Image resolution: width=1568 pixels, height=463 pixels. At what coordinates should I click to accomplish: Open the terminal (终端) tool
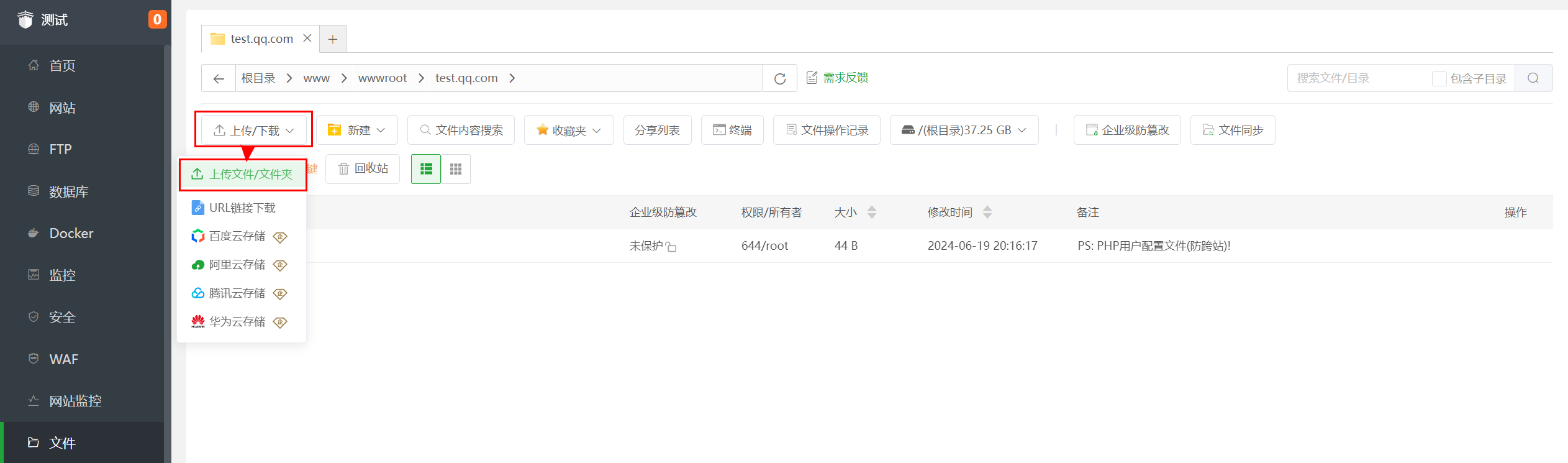[732, 130]
